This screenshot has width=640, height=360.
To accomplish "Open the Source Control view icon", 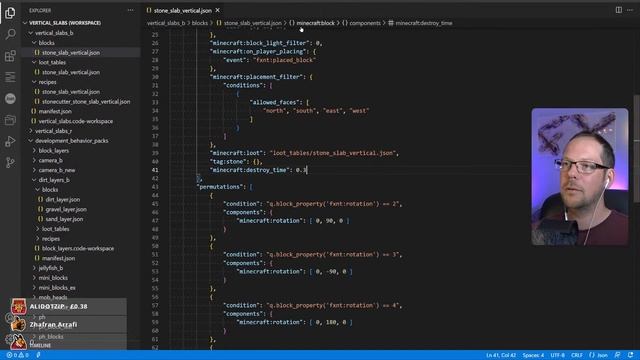I will tap(10, 163).
